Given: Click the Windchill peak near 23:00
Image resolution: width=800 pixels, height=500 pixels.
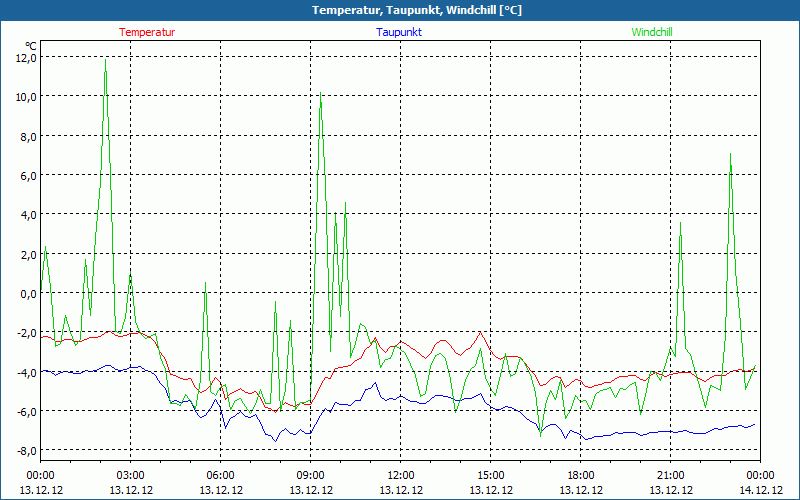Looking at the screenshot, I should 731,154.
